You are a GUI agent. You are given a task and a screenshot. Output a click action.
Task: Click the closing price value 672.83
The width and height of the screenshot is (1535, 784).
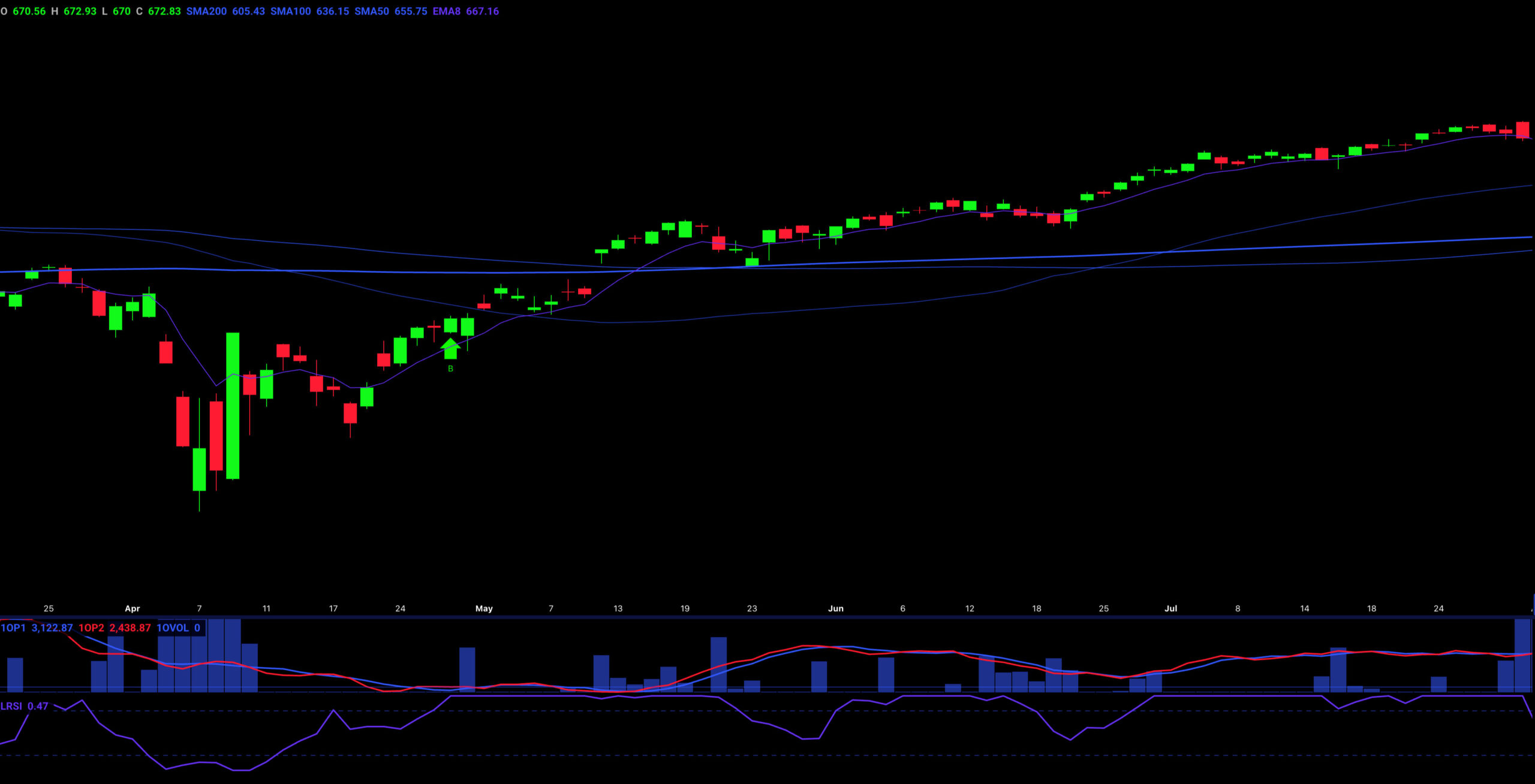coord(164,11)
